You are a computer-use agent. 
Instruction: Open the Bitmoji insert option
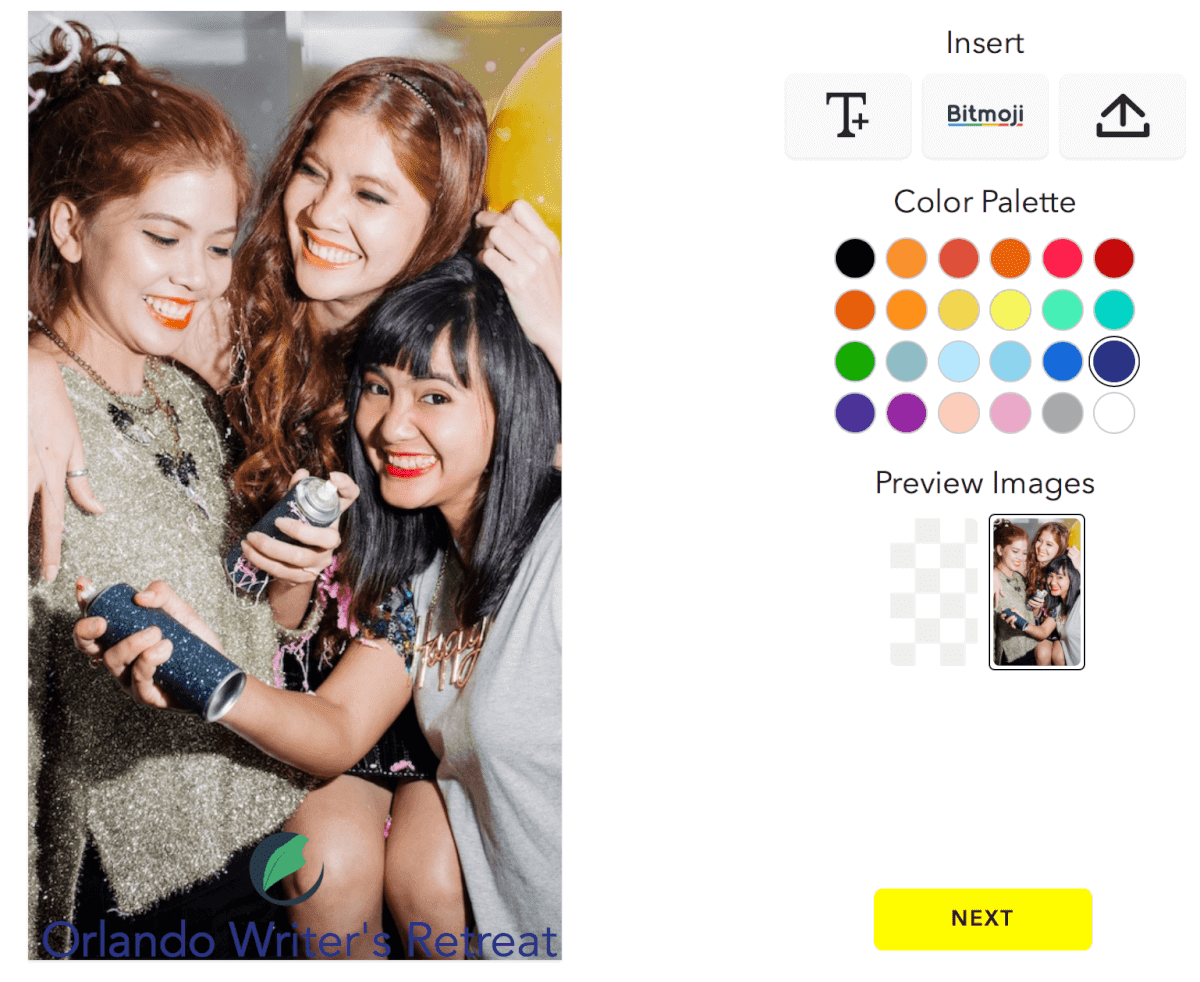(985, 116)
